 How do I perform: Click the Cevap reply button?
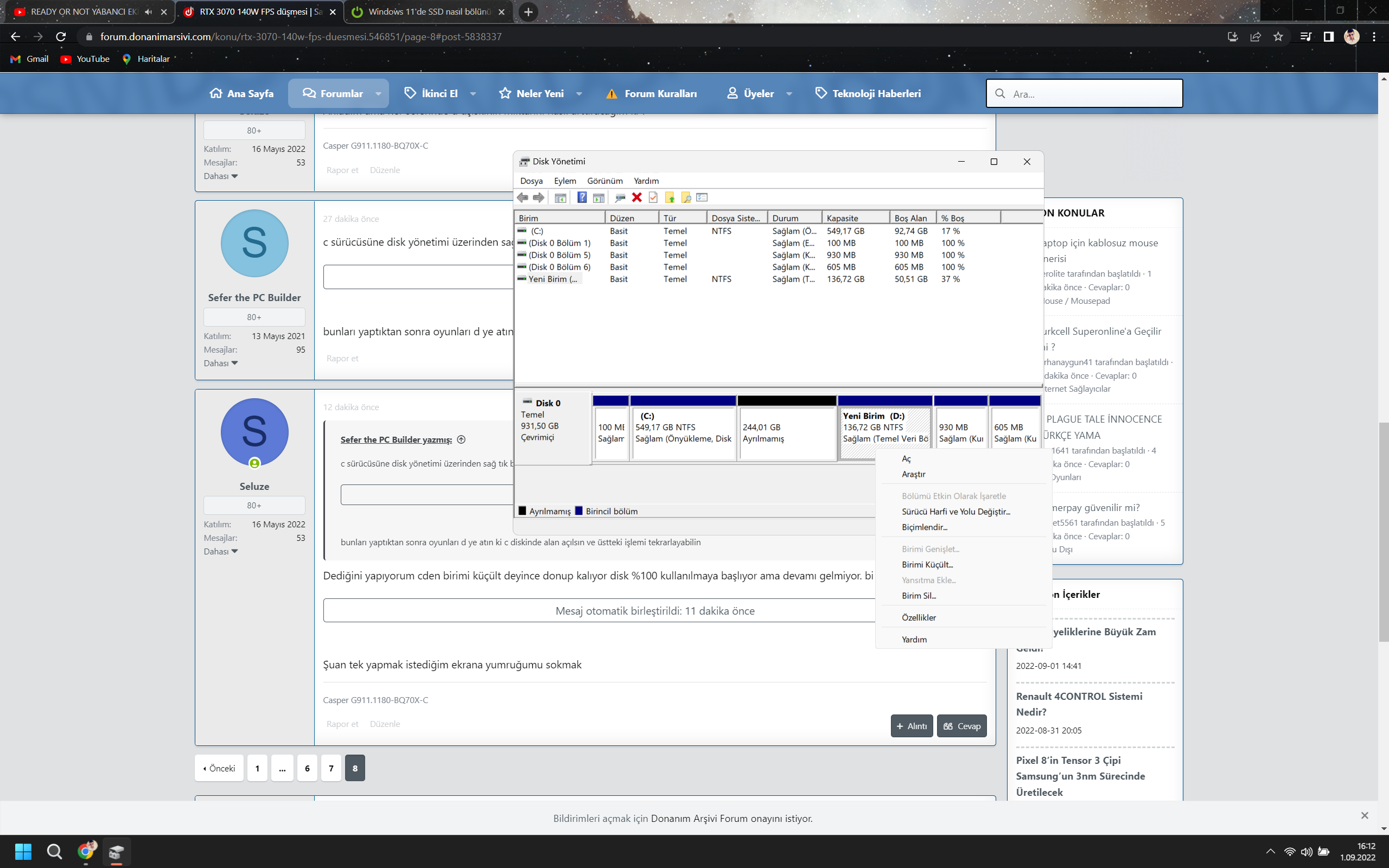(961, 726)
